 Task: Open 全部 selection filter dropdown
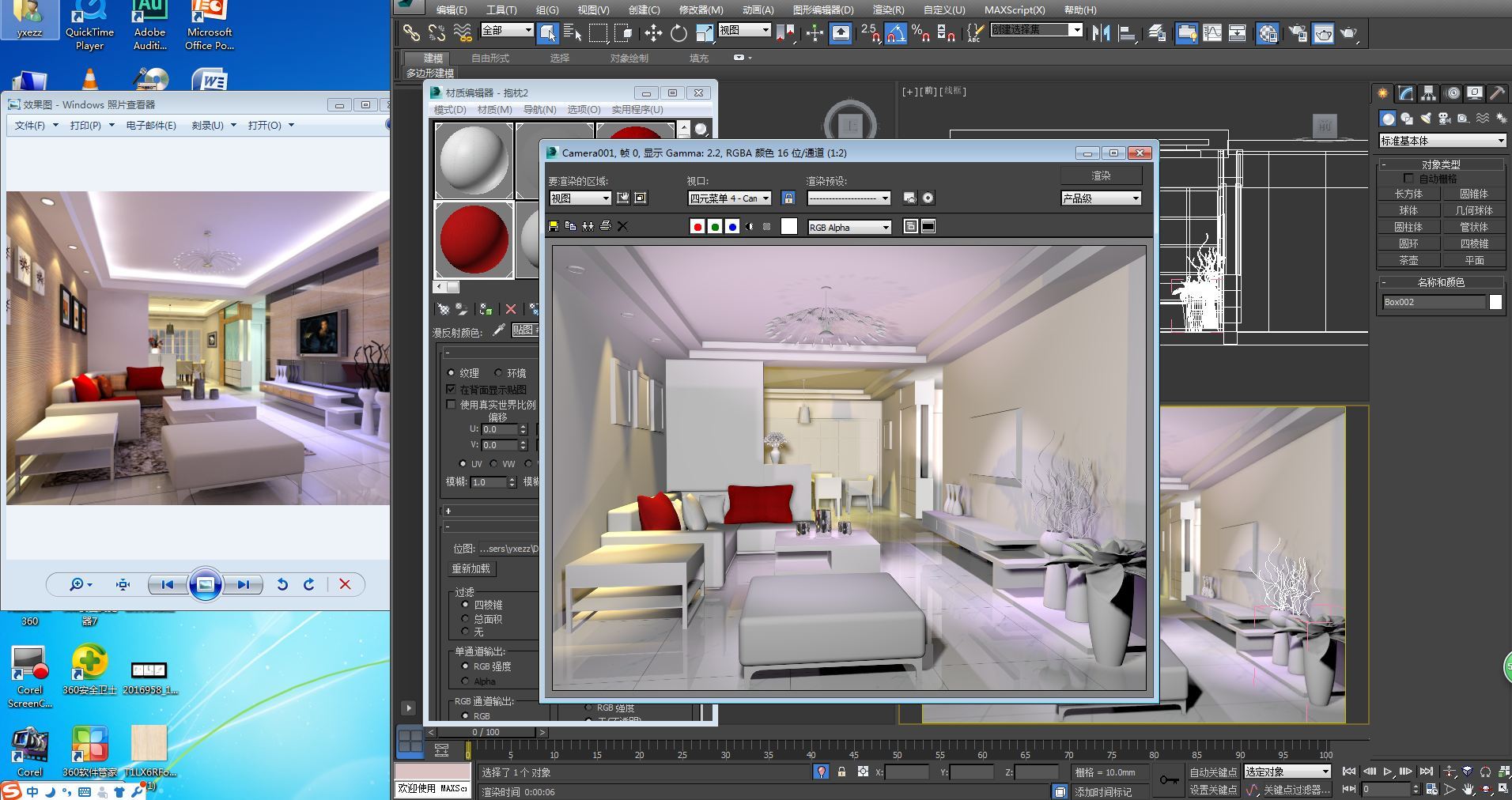click(507, 30)
